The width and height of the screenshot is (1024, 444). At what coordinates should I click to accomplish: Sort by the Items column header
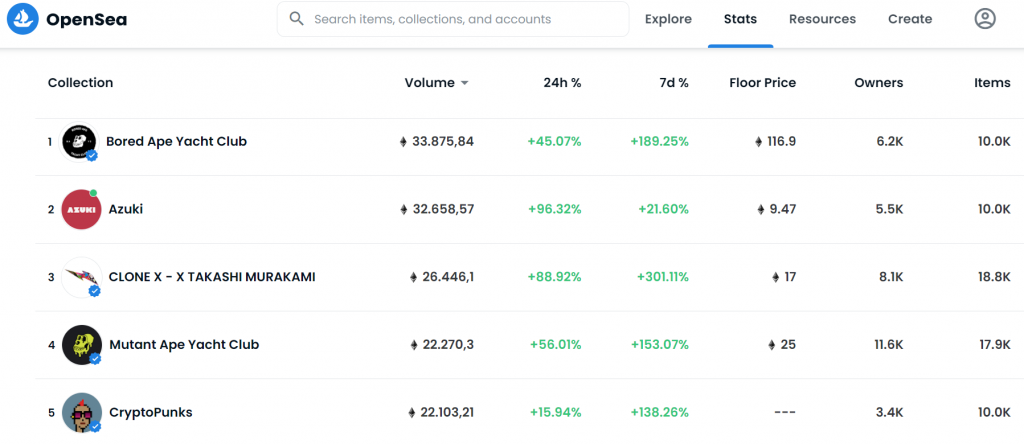[x=992, y=83]
